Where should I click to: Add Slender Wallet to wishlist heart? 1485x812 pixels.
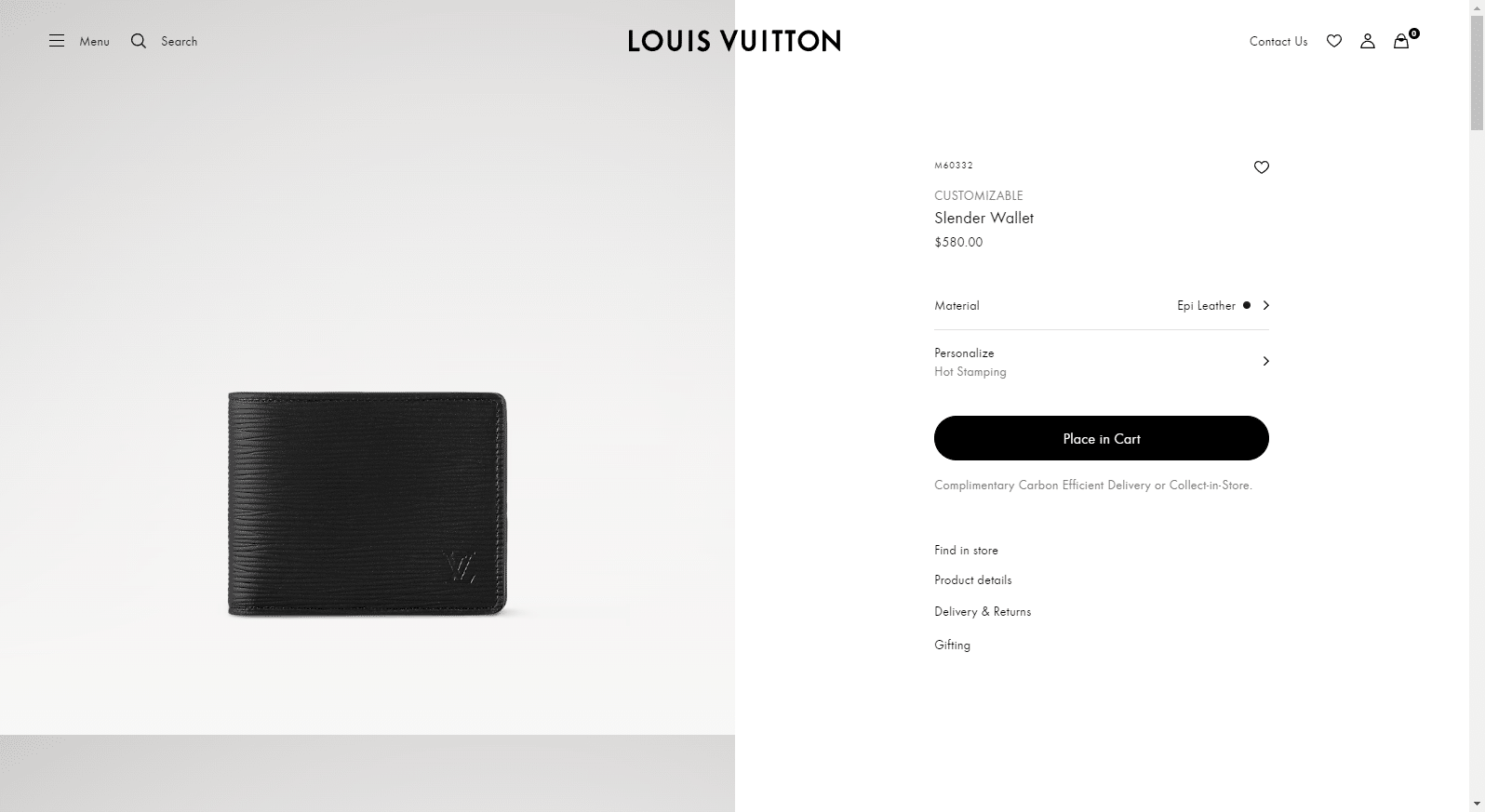point(1262,167)
